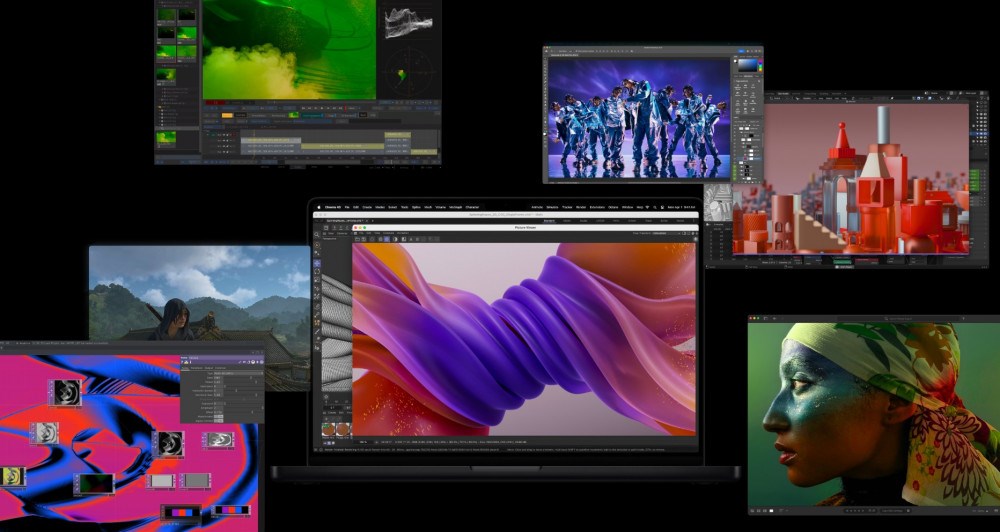Select the first material thumbnail in Cinema 4D
This screenshot has height=532, width=1000.
328,431
